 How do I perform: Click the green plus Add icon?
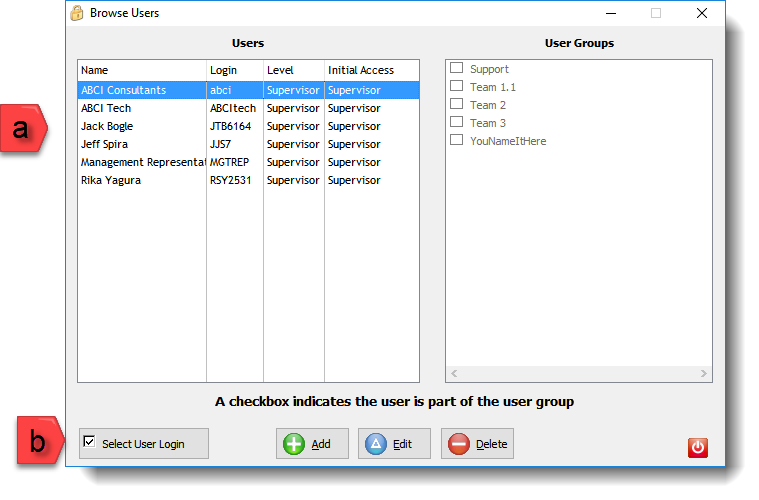pyautogui.click(x=294, y=444)
